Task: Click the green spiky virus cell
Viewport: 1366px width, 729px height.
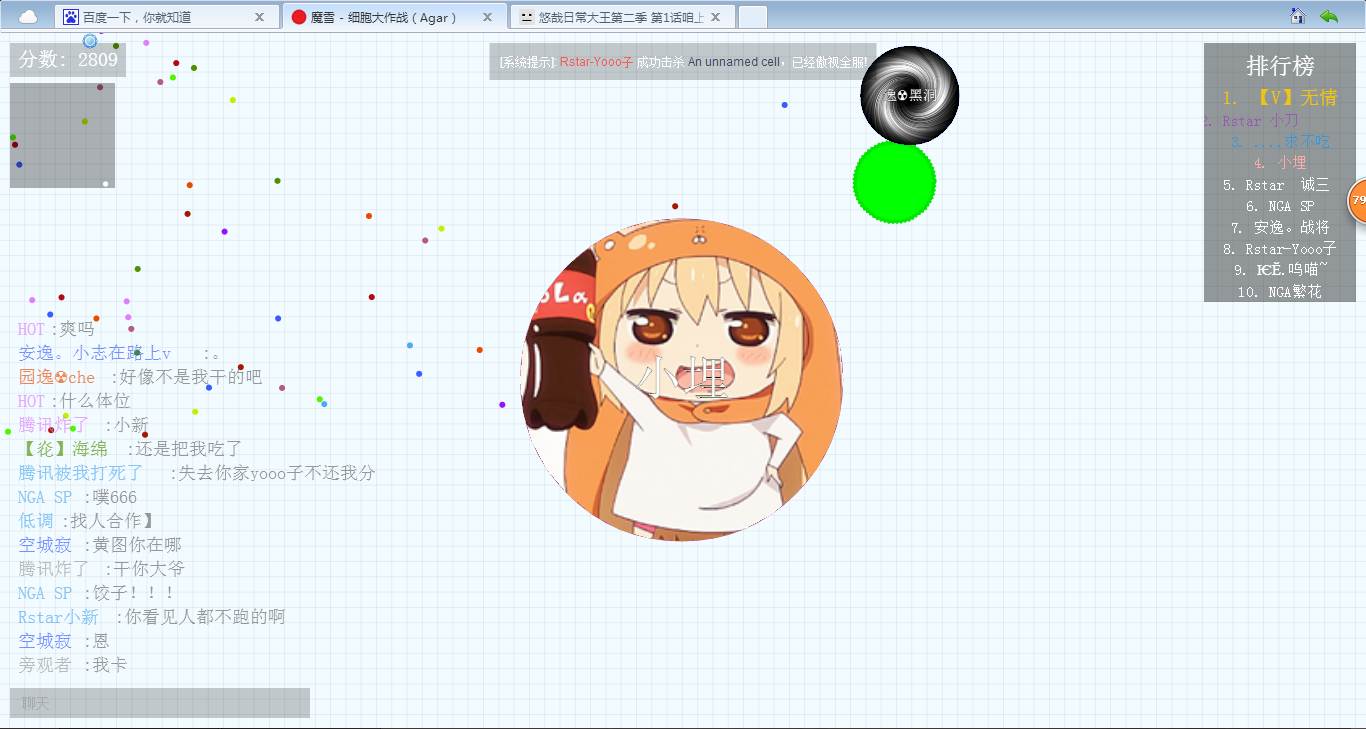Action: (x=894, y=182)
